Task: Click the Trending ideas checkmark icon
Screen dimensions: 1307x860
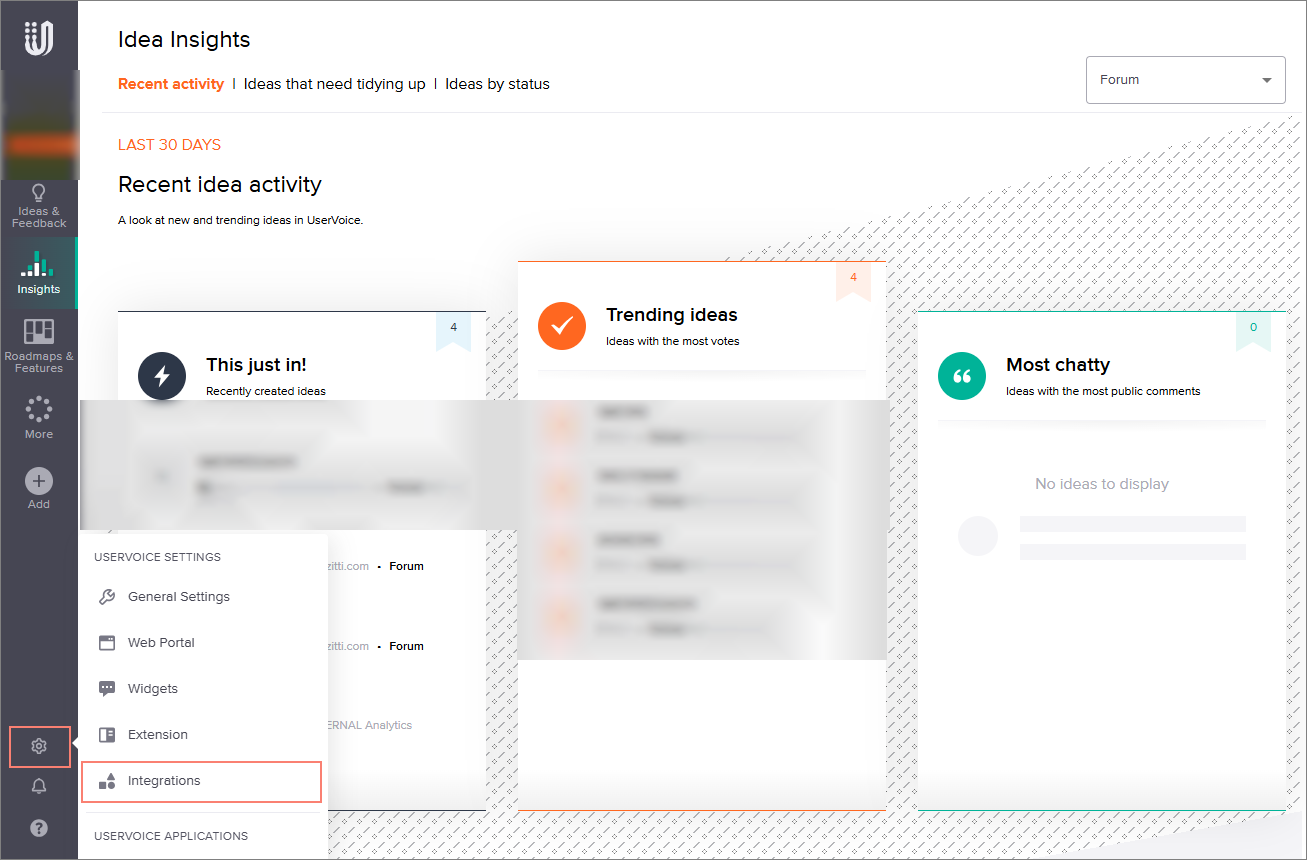Action: (x=562, y=325)
